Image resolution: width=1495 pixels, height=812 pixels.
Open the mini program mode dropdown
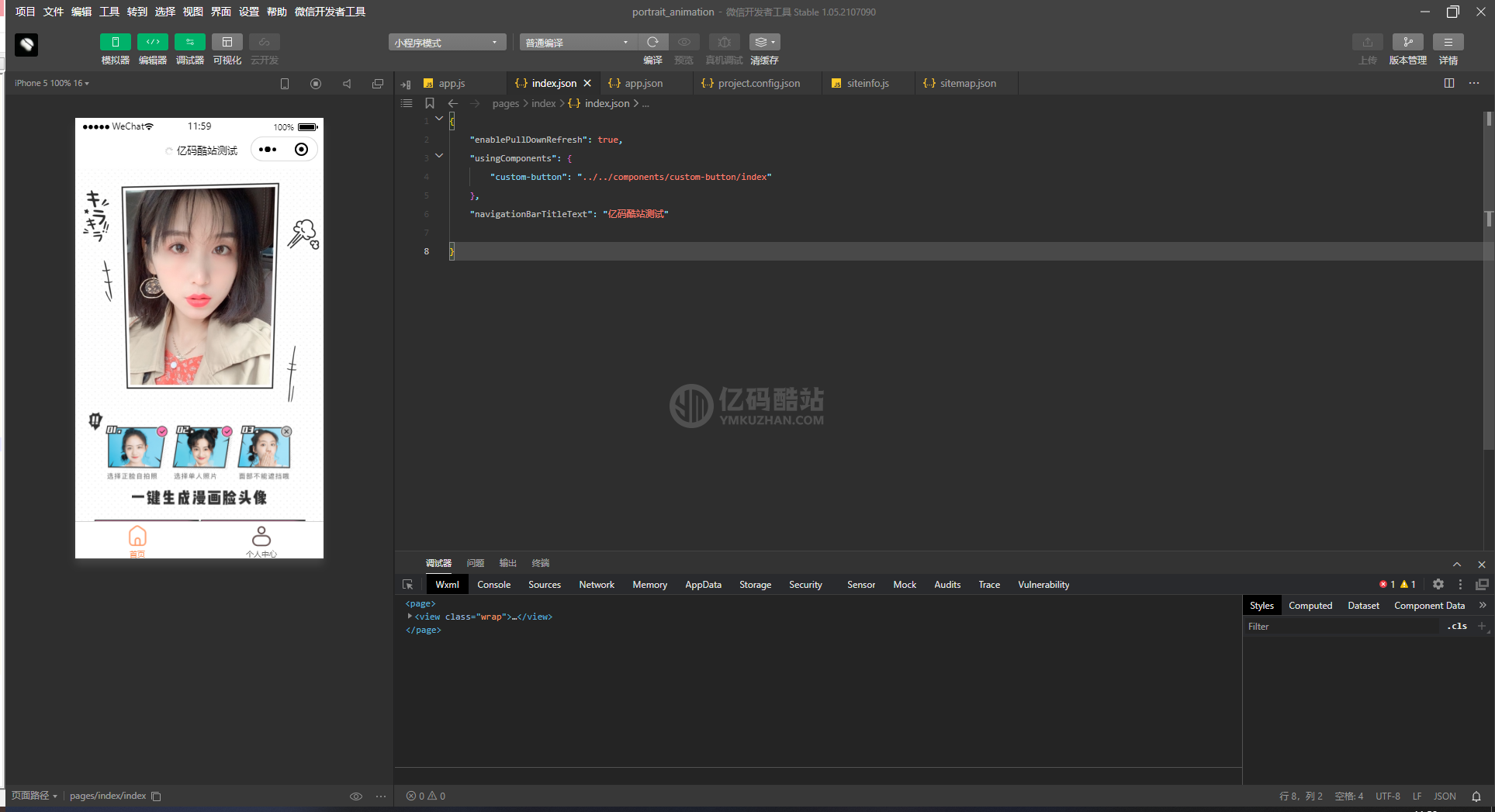pos(447,43)
